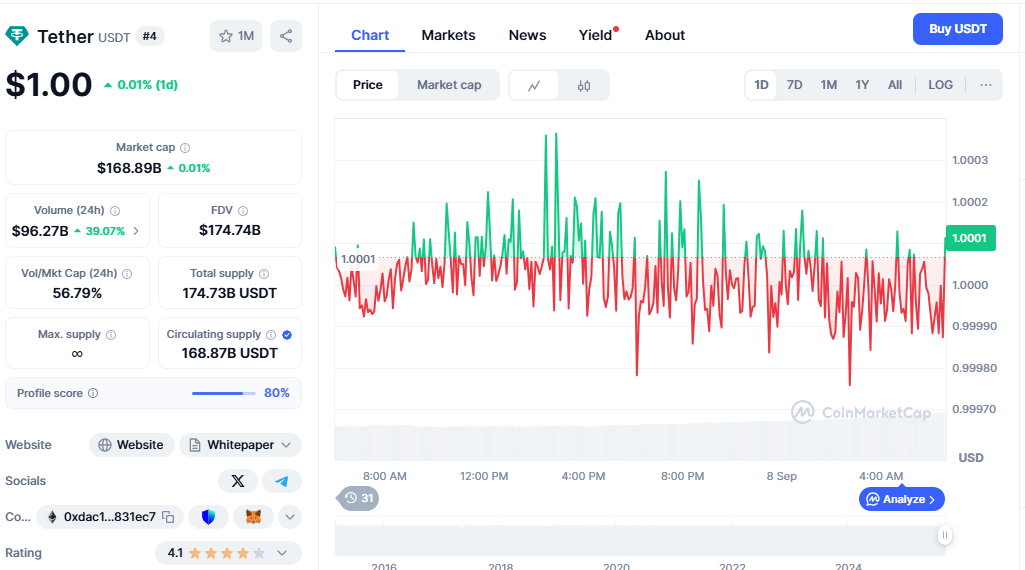Click the 8 Sep date axis label
The image size is (1025, 570).
(x=781, y=476)
